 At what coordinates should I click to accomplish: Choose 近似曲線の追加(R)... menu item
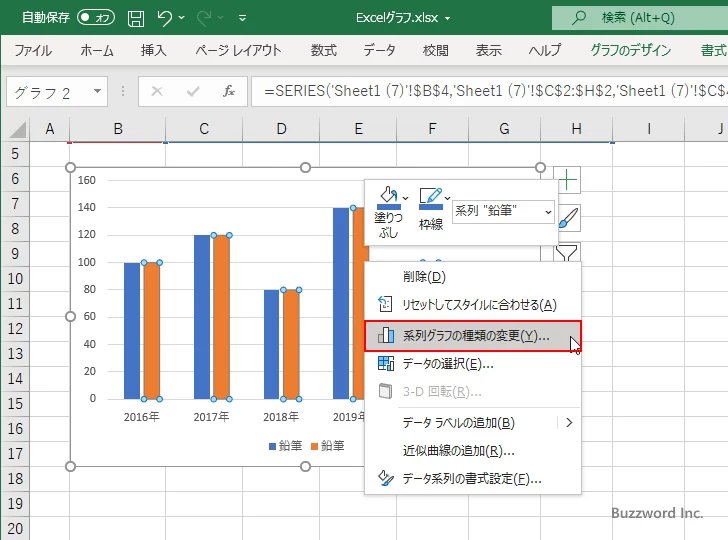[x=473, y=451]
